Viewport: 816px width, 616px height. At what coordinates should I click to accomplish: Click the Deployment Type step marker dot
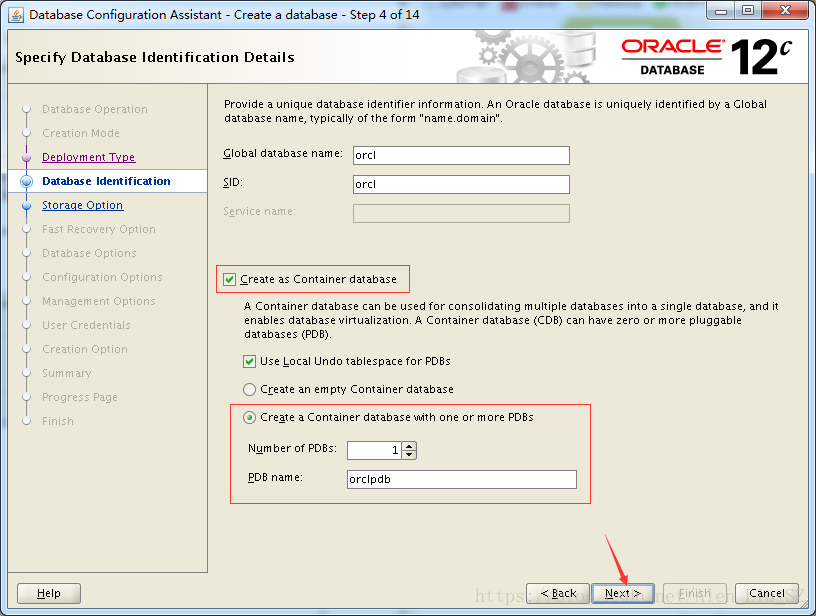27,157
